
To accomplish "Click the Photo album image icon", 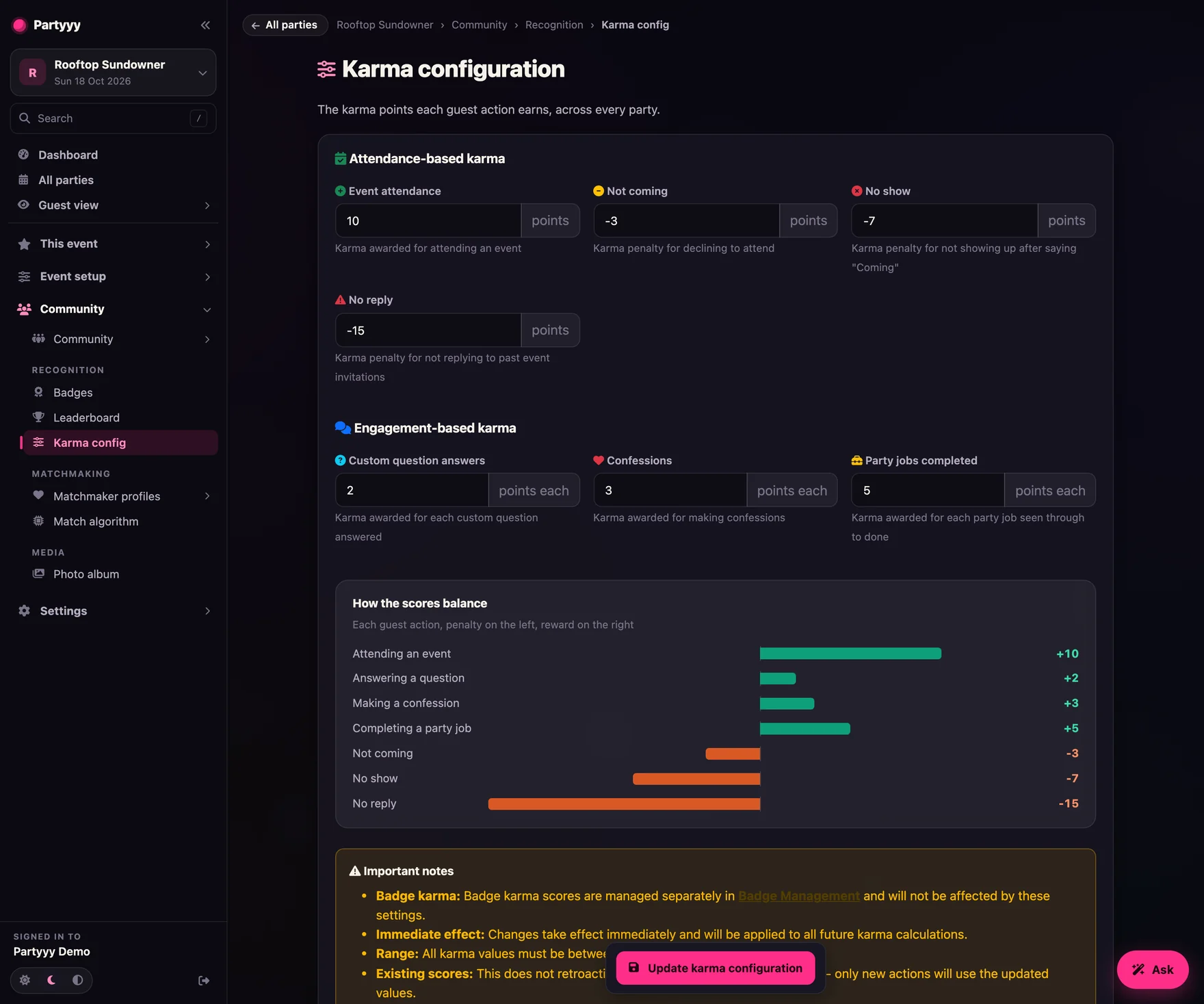I will coord(39,574).
